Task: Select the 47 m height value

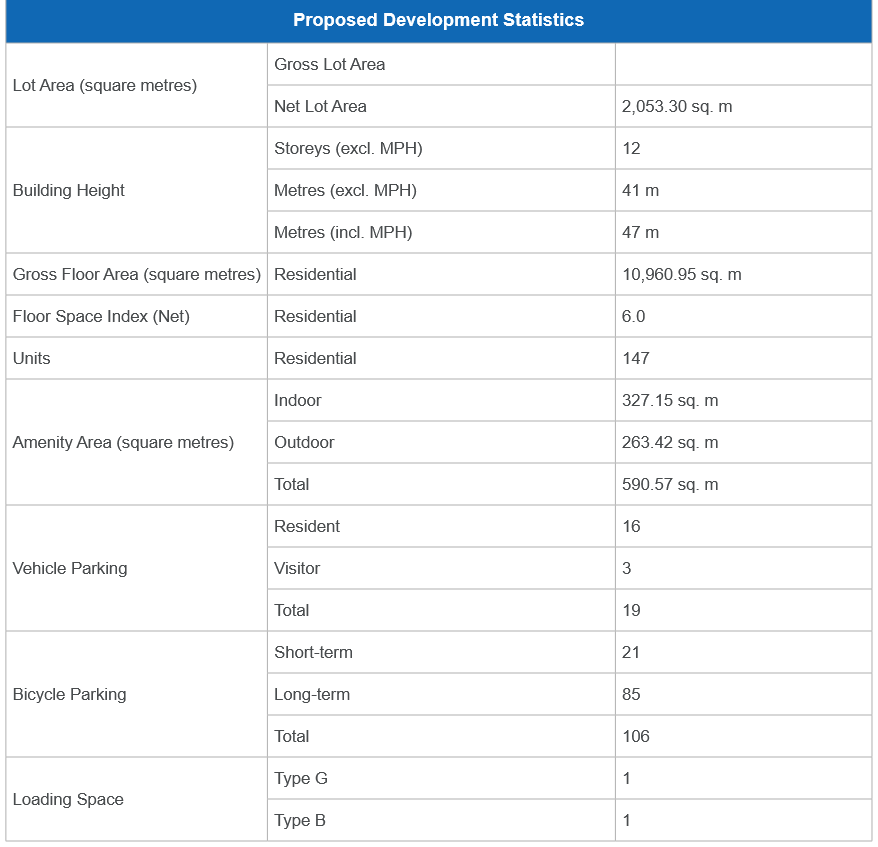Action: click(640, 233)
